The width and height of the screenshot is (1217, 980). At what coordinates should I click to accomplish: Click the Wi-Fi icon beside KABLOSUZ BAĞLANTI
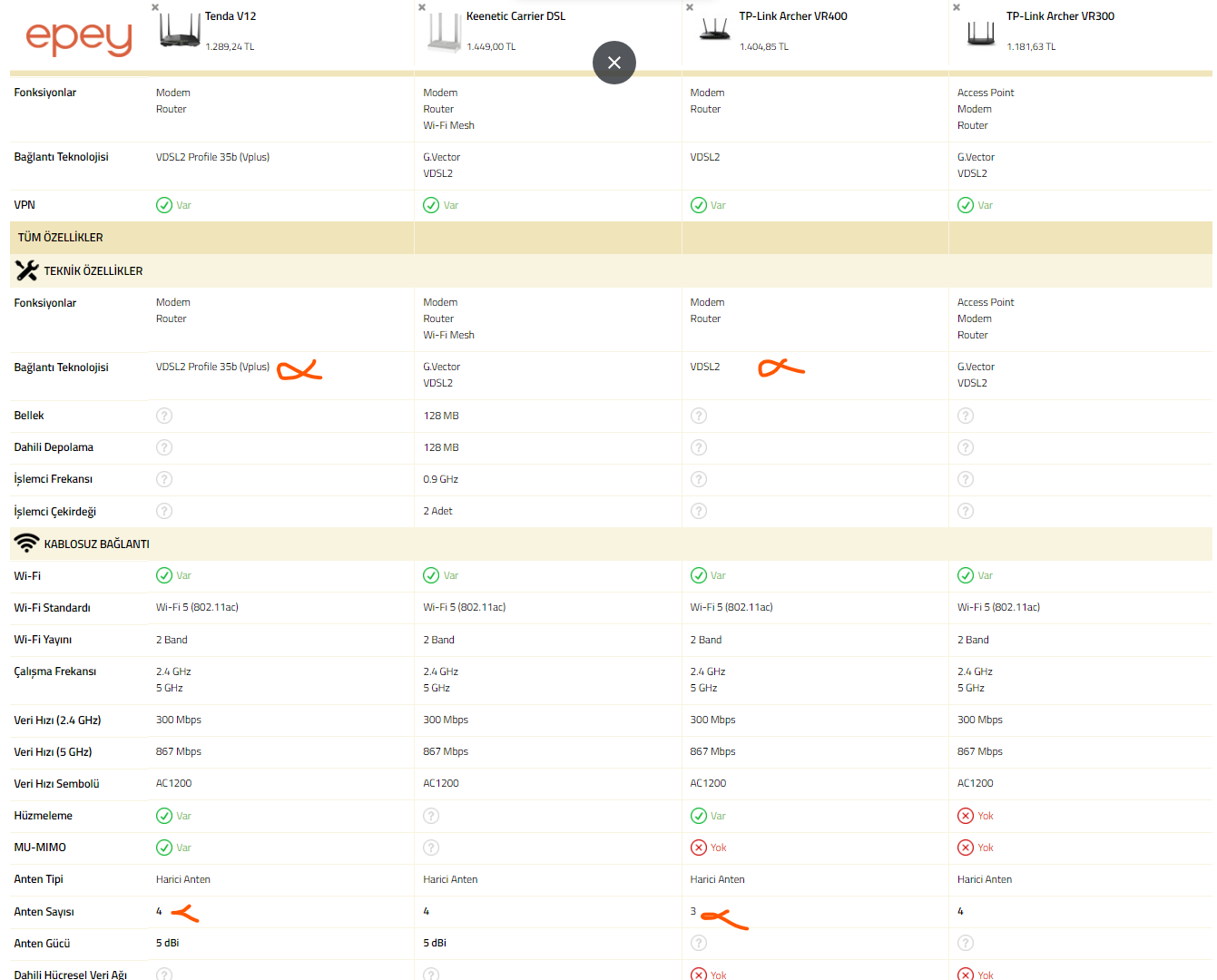[x=26, y=544]
